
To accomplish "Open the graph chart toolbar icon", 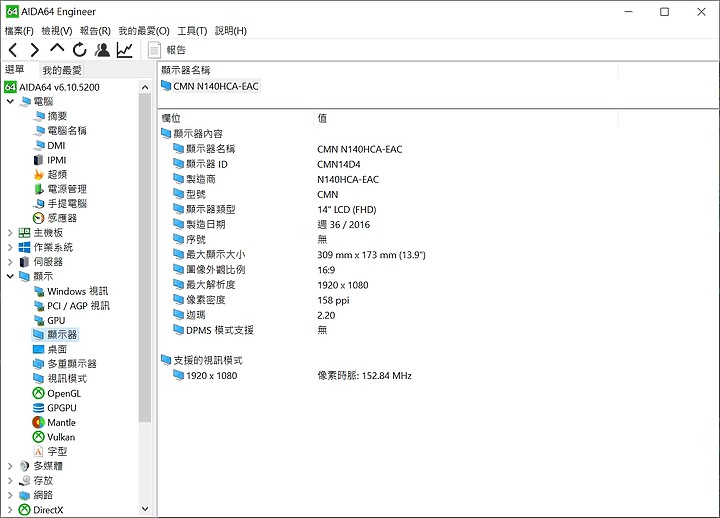I will point(124,50).
